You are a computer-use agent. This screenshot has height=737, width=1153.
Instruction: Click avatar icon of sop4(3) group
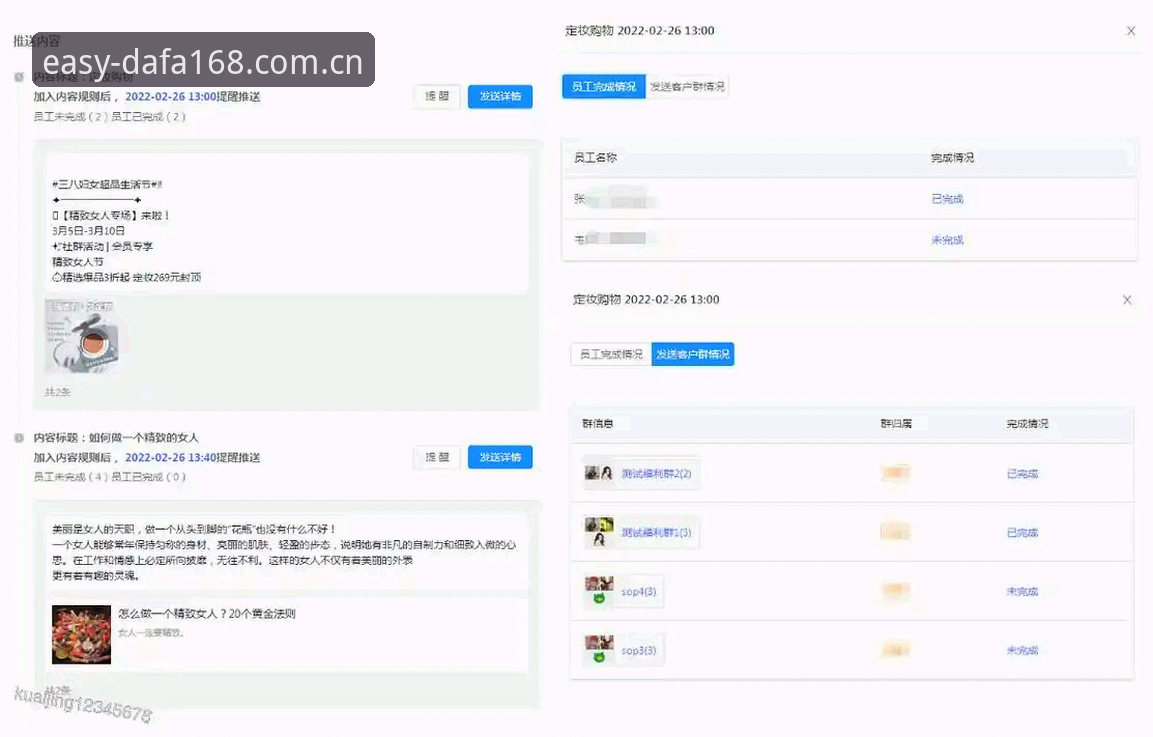[599, 591]
